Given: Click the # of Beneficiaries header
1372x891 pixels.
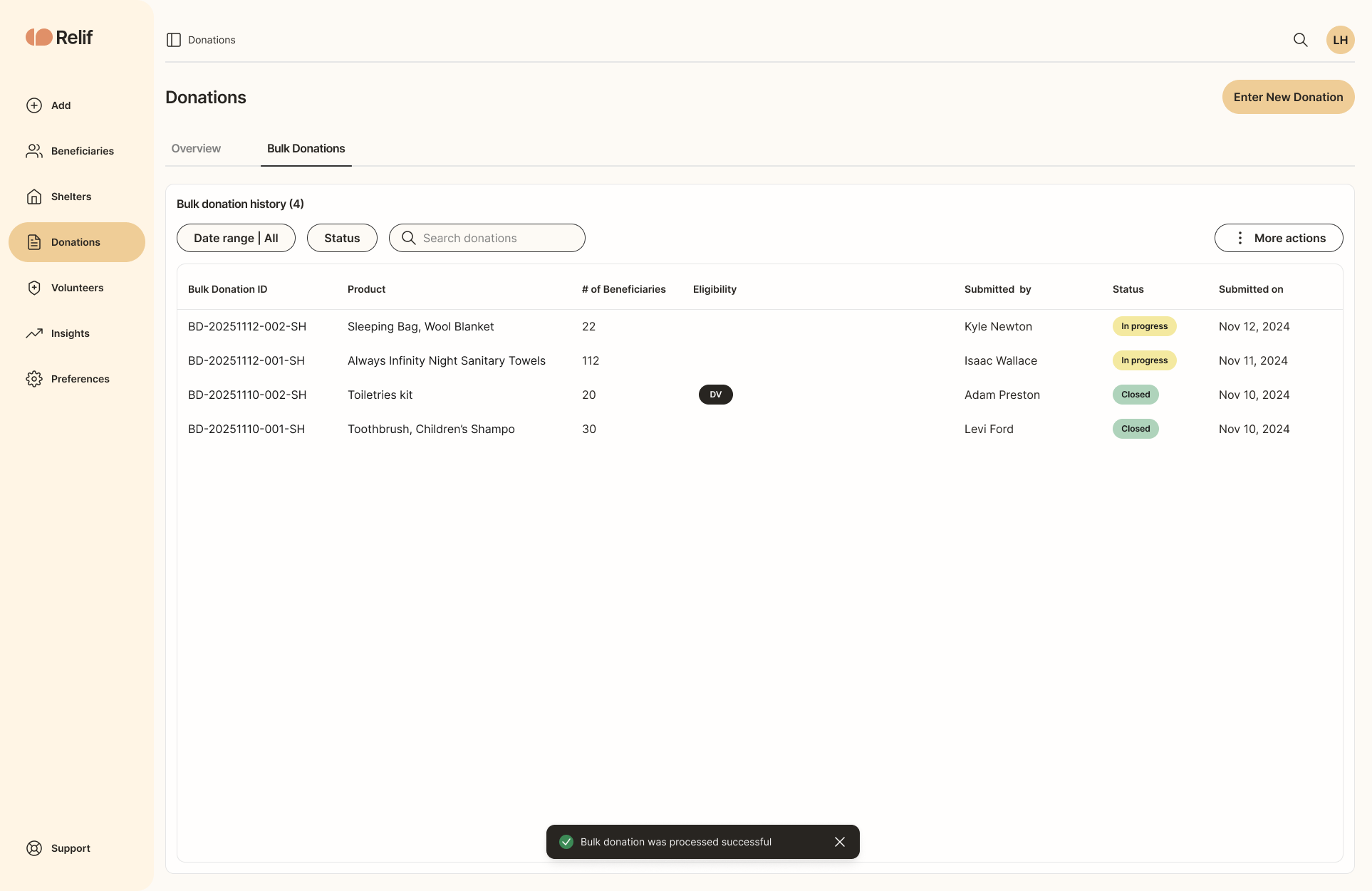Looking at the screenshot, I should tap(624, 289).
